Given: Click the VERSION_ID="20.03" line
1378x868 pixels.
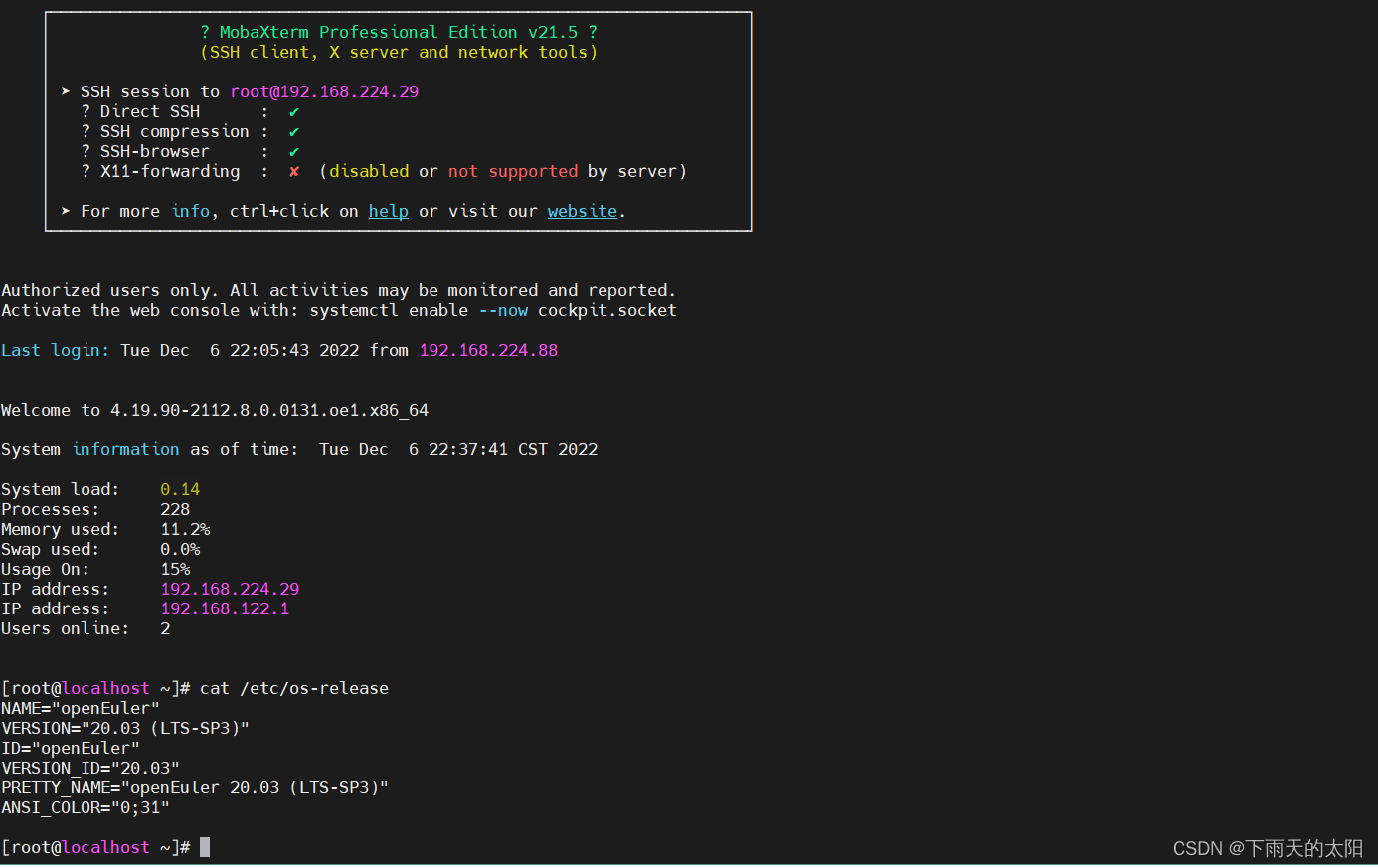Looking at the screenshot, I should coord(90,768).
